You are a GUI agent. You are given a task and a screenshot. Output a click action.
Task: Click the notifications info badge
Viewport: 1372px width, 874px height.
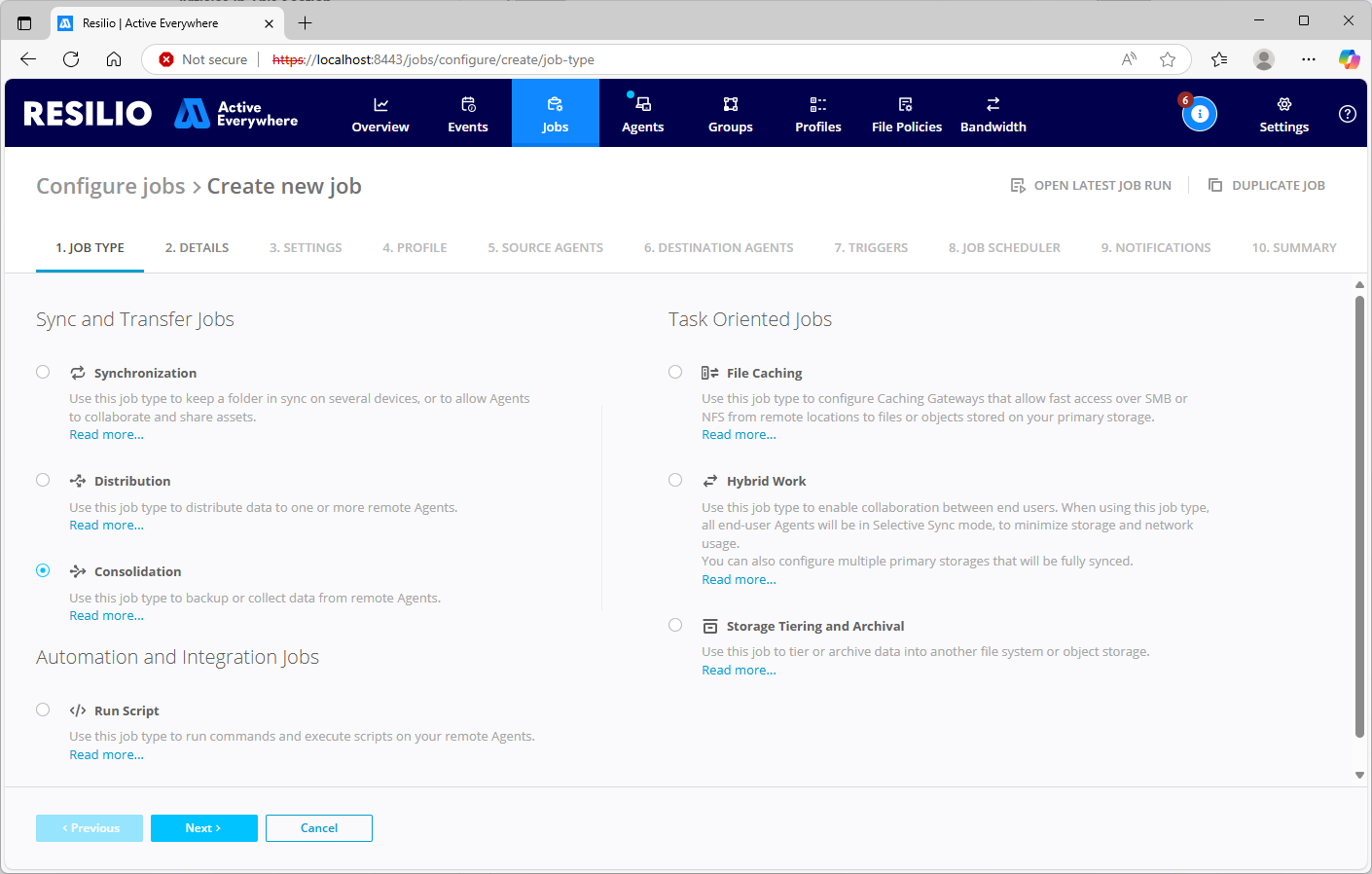click(1199, 114)
